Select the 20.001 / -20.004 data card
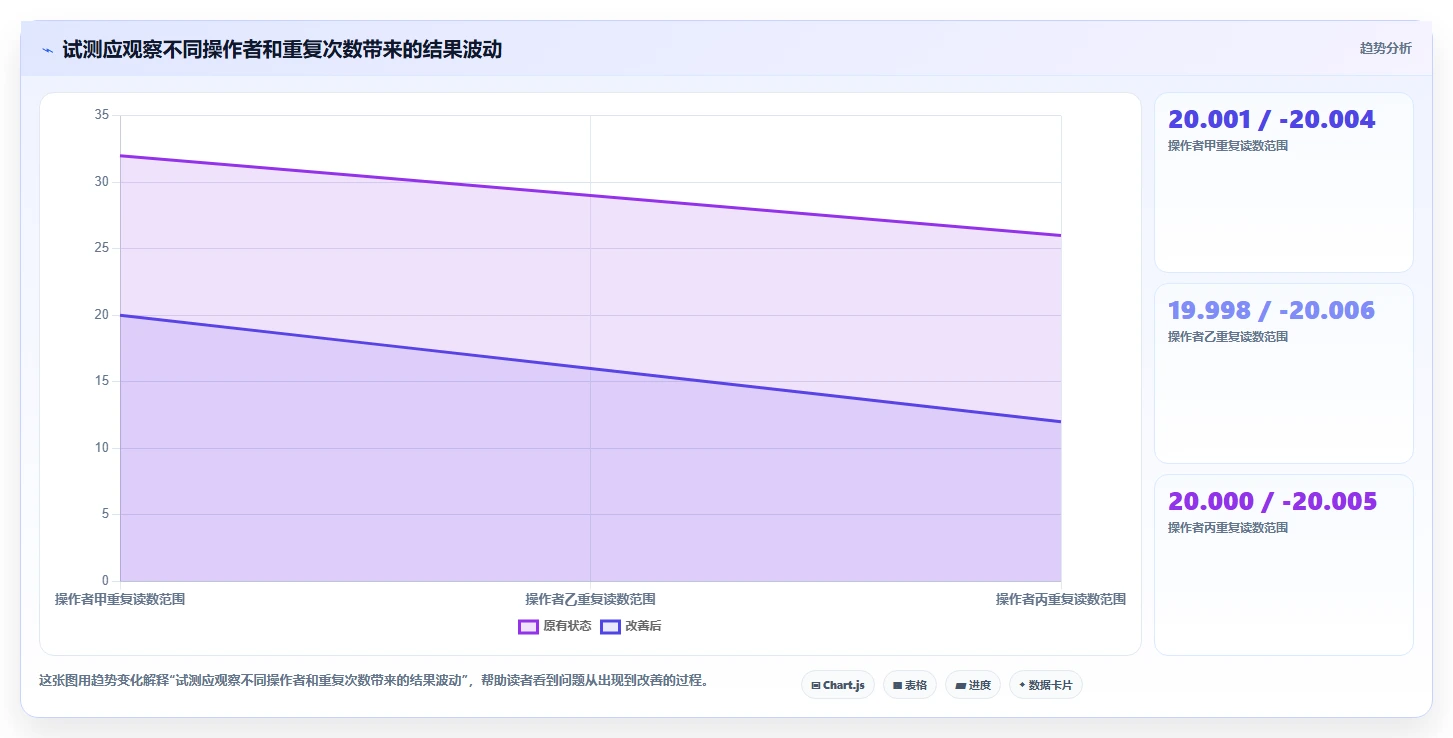1453x738 pixels. coord(1284,182)
